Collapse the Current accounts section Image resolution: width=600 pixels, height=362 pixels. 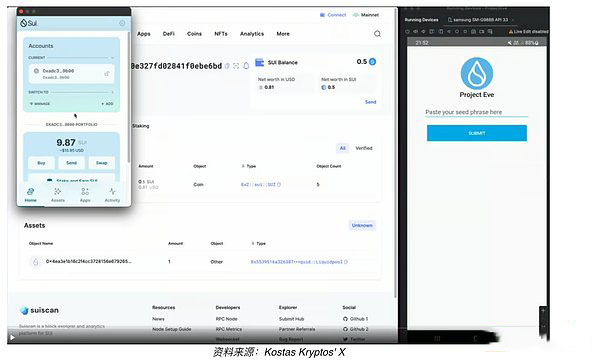pos(112,58)
